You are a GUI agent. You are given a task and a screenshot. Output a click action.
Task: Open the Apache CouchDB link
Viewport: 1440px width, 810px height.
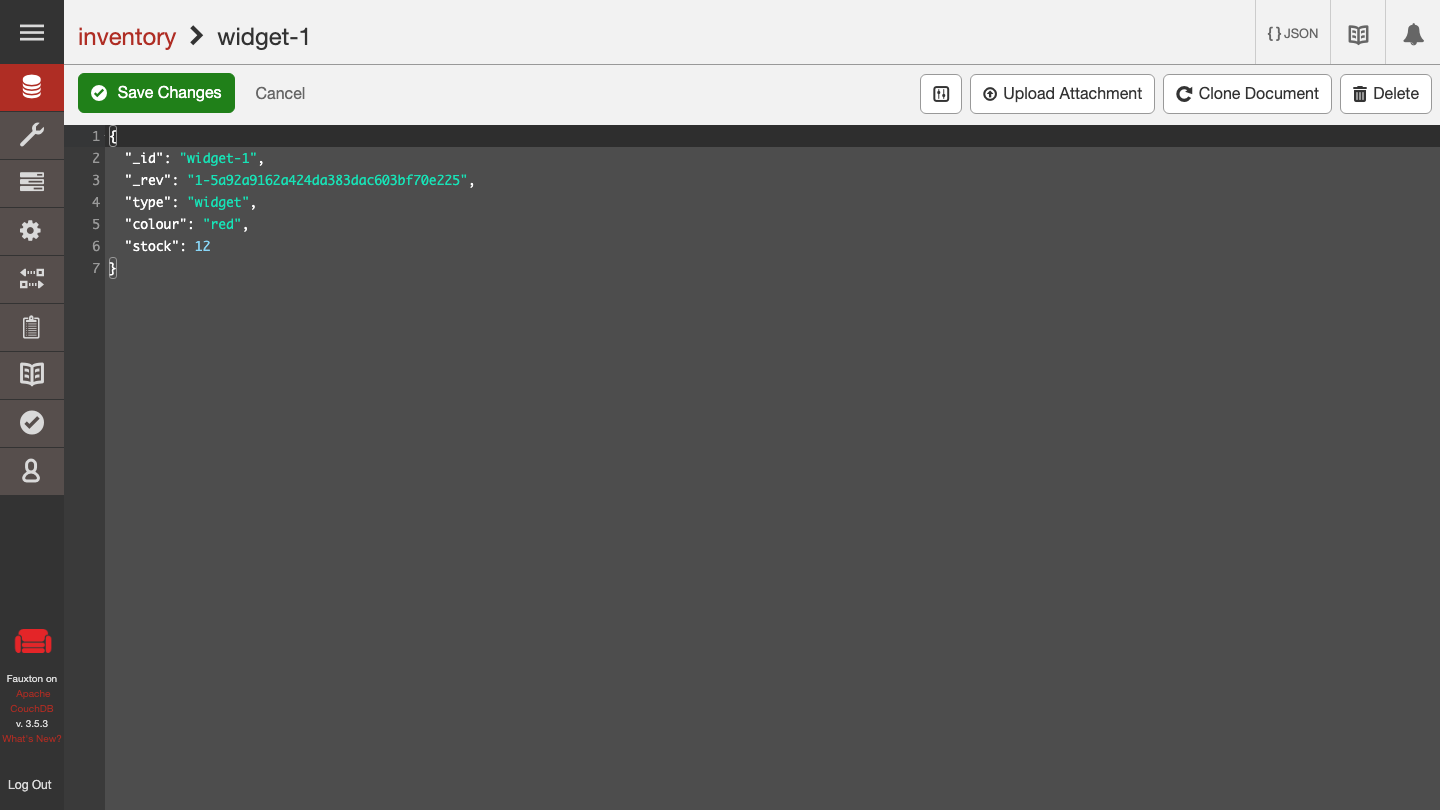32,701
